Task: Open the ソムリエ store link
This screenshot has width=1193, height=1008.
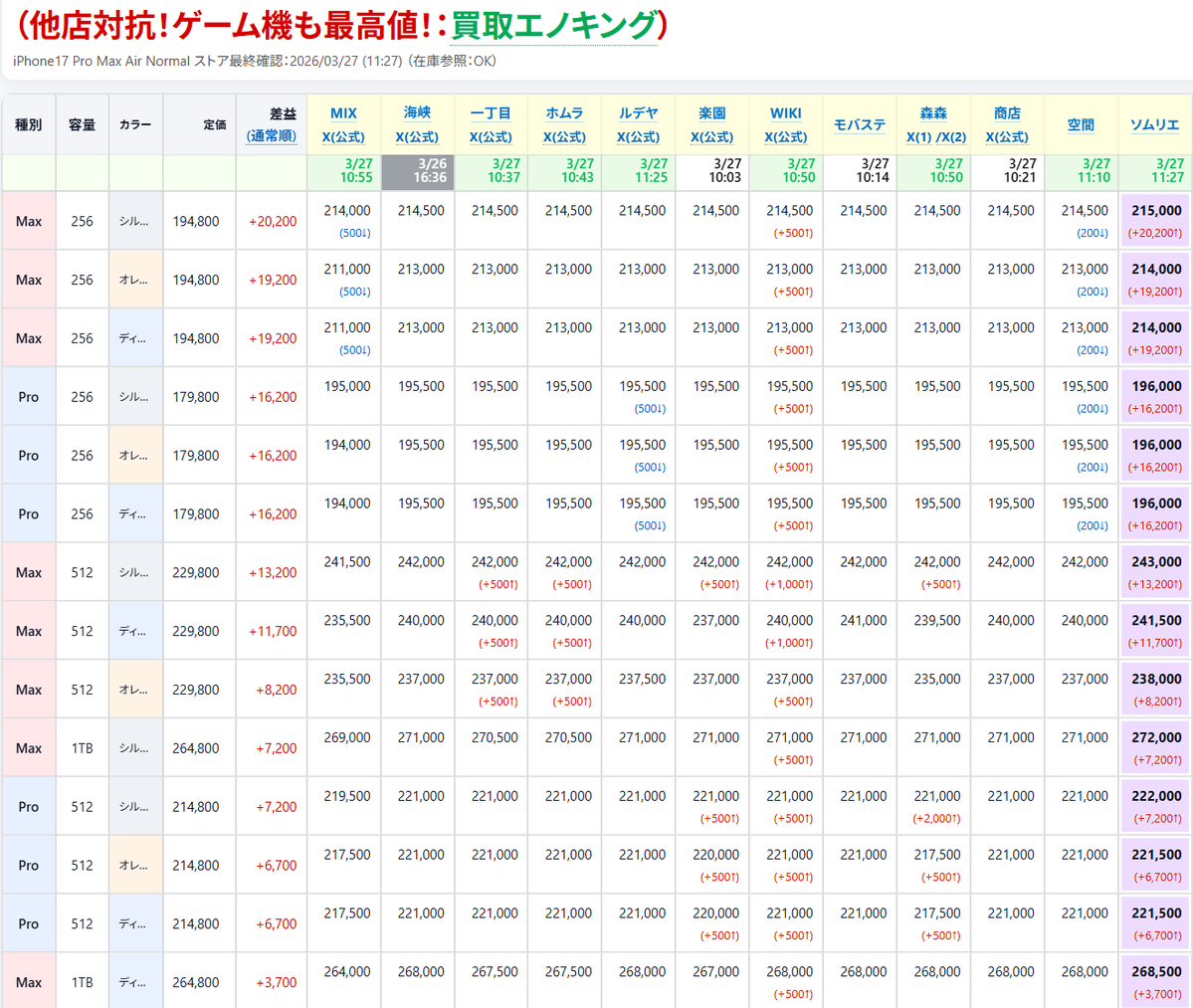Action: 1154,124
